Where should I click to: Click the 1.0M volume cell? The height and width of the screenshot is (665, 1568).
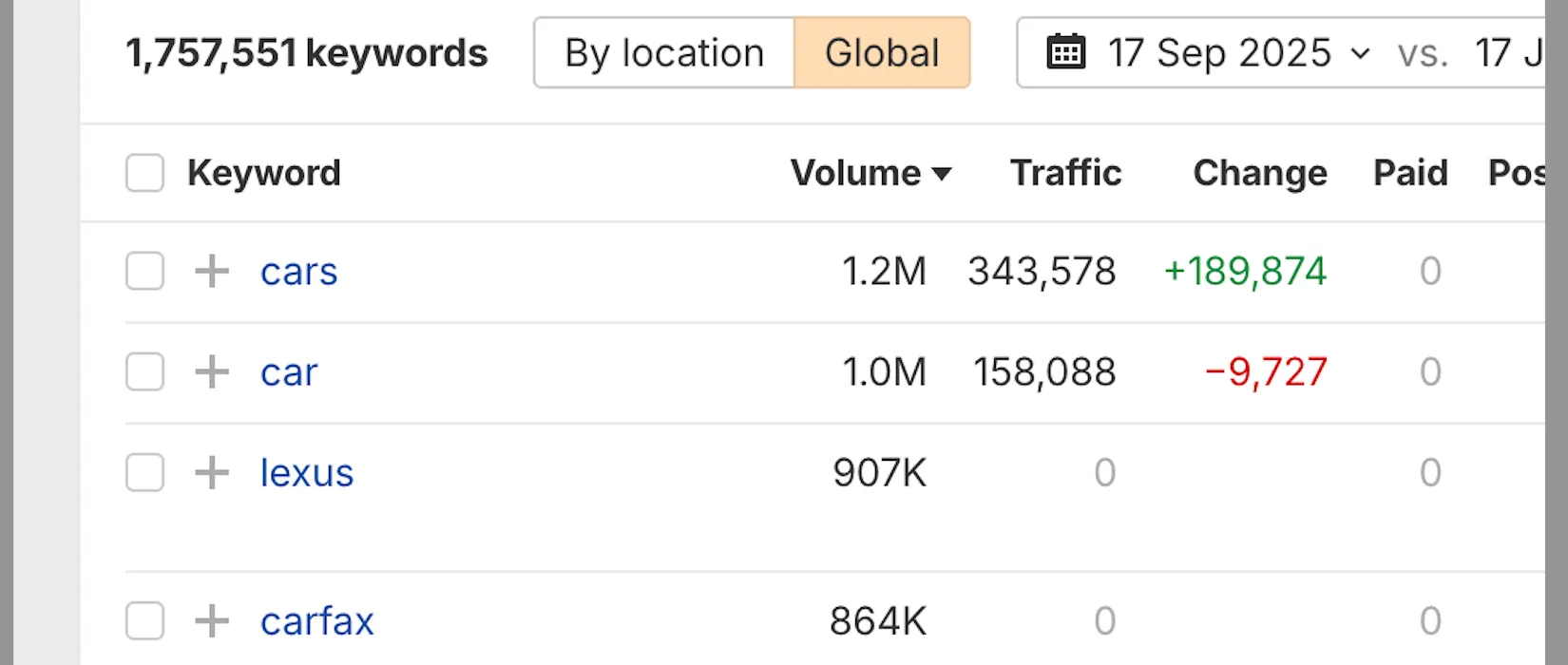coord(884,371)
